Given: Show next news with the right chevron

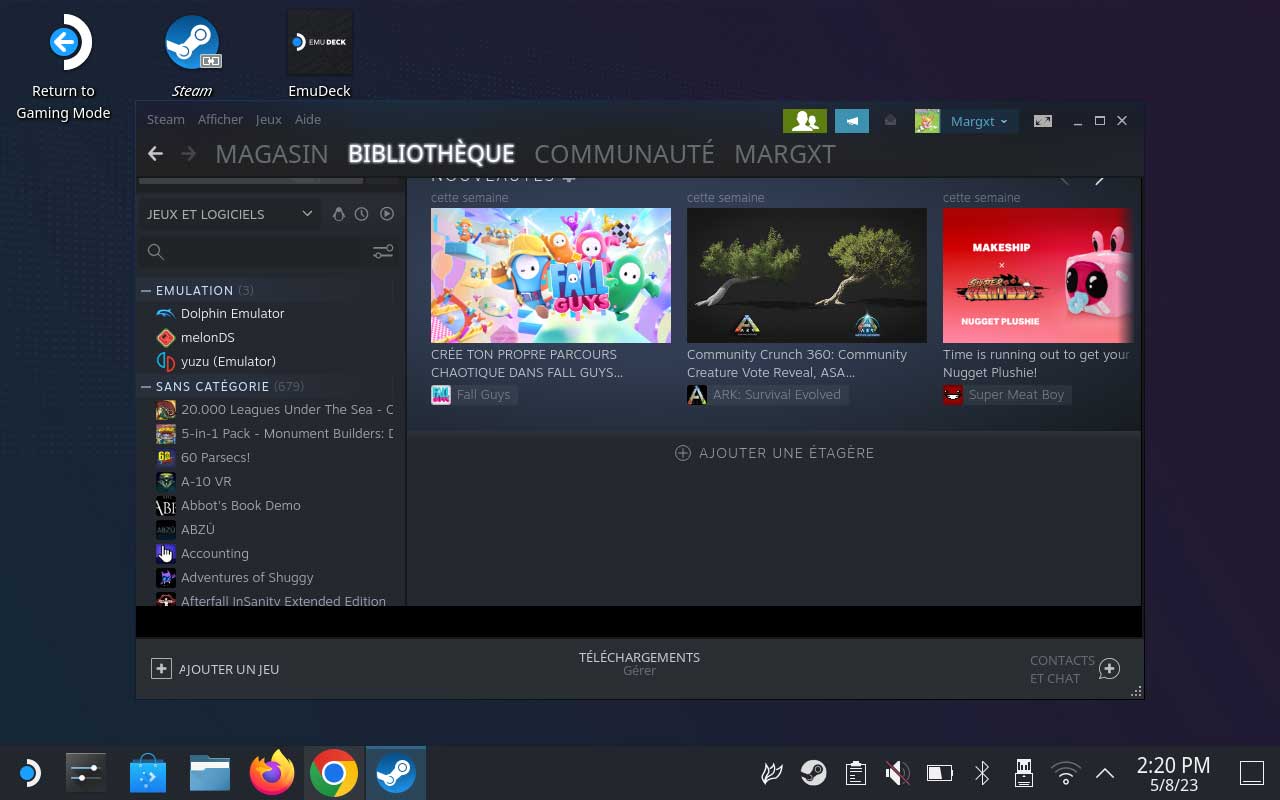Looking at the screenshot, I should coord(1100,180).
